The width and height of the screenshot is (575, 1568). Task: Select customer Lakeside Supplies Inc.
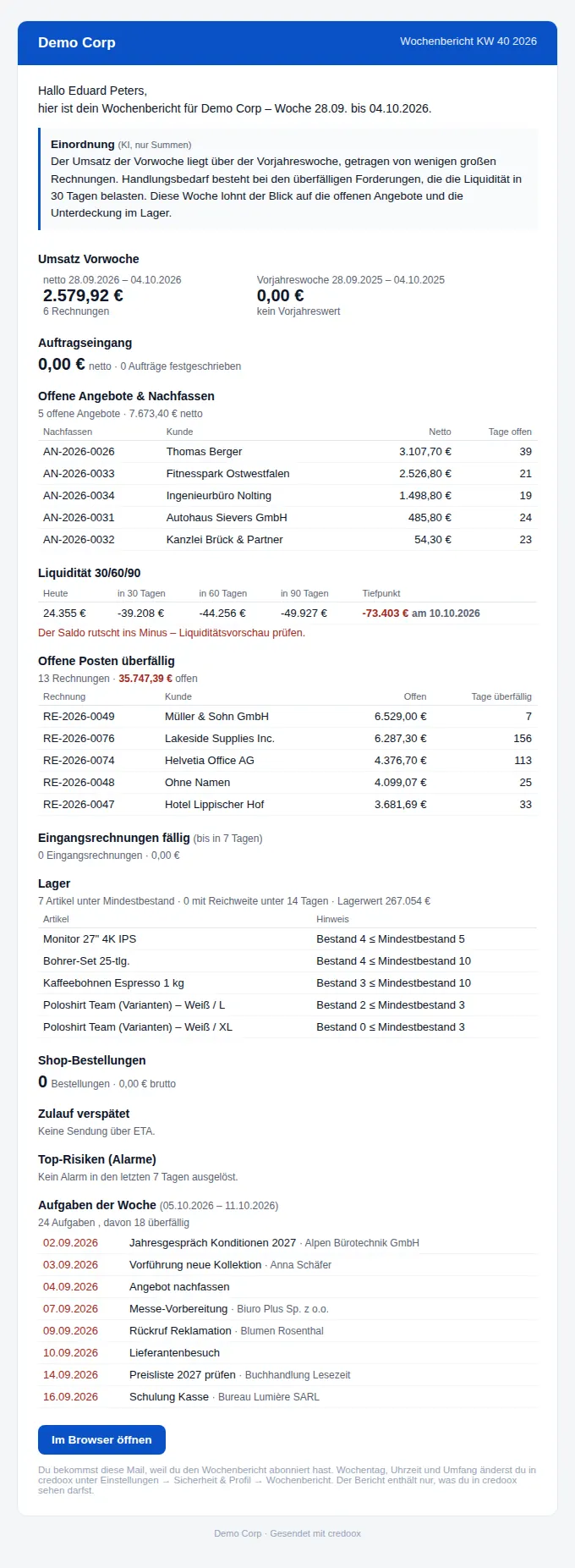pos(220,738)
